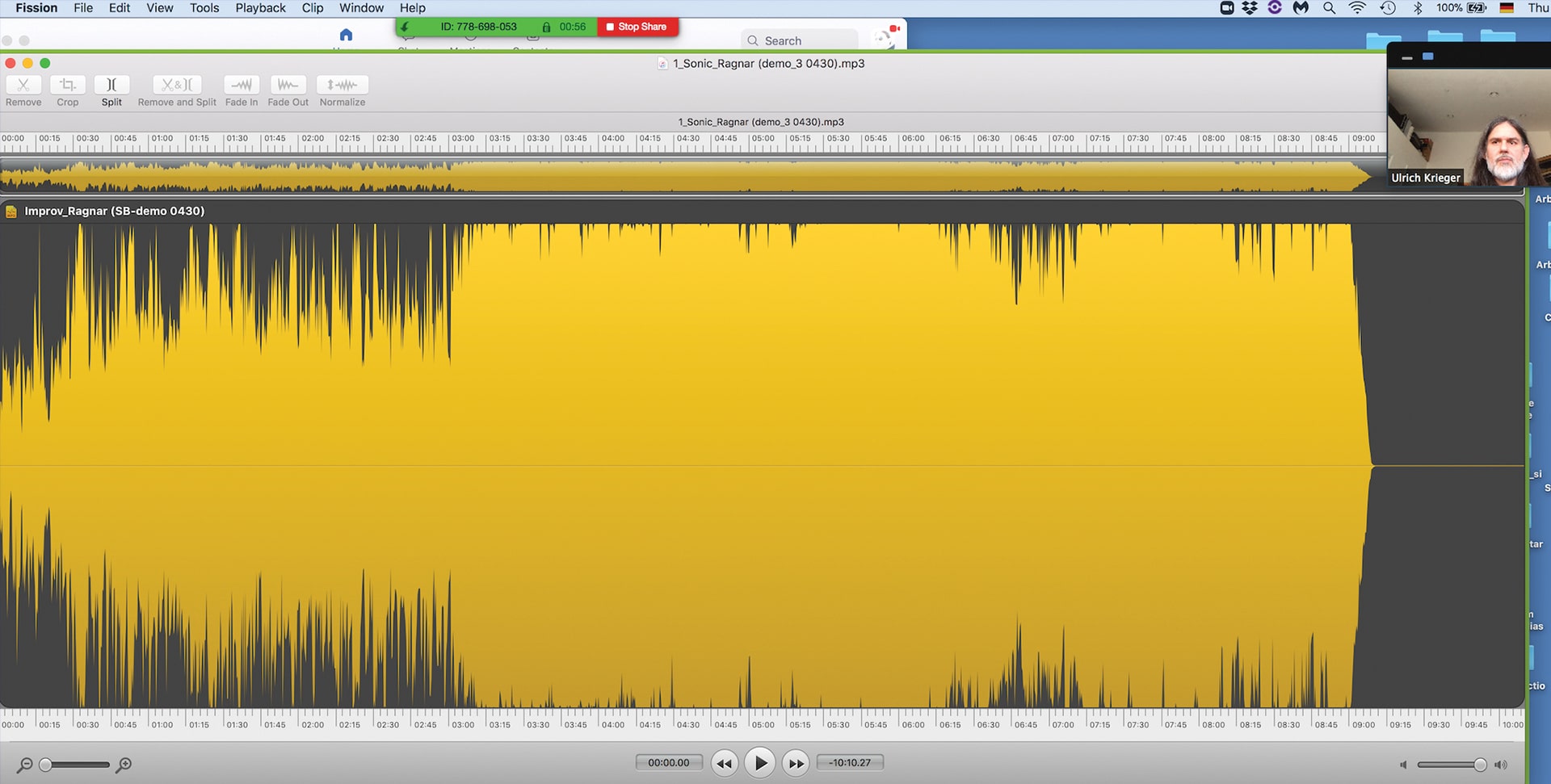Click Stop Share in the Zoom bar

(x=637, y=27)
